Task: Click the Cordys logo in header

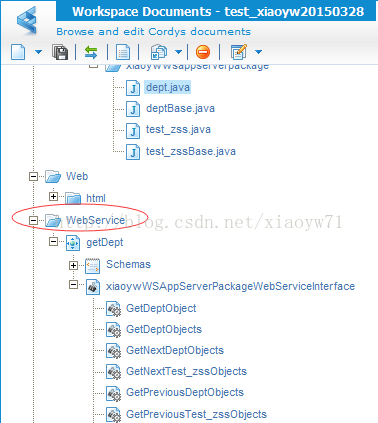Action: point(27,20)
